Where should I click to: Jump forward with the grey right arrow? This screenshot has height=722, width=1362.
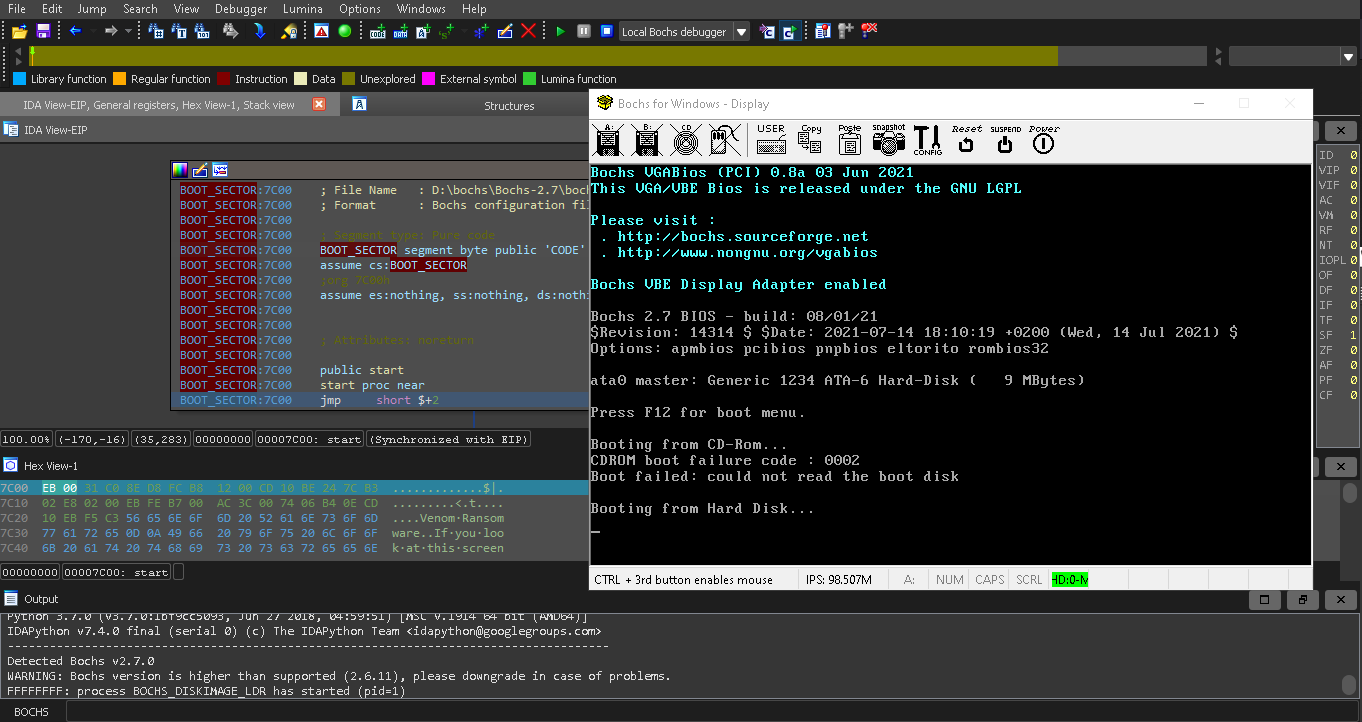(111, 31)
